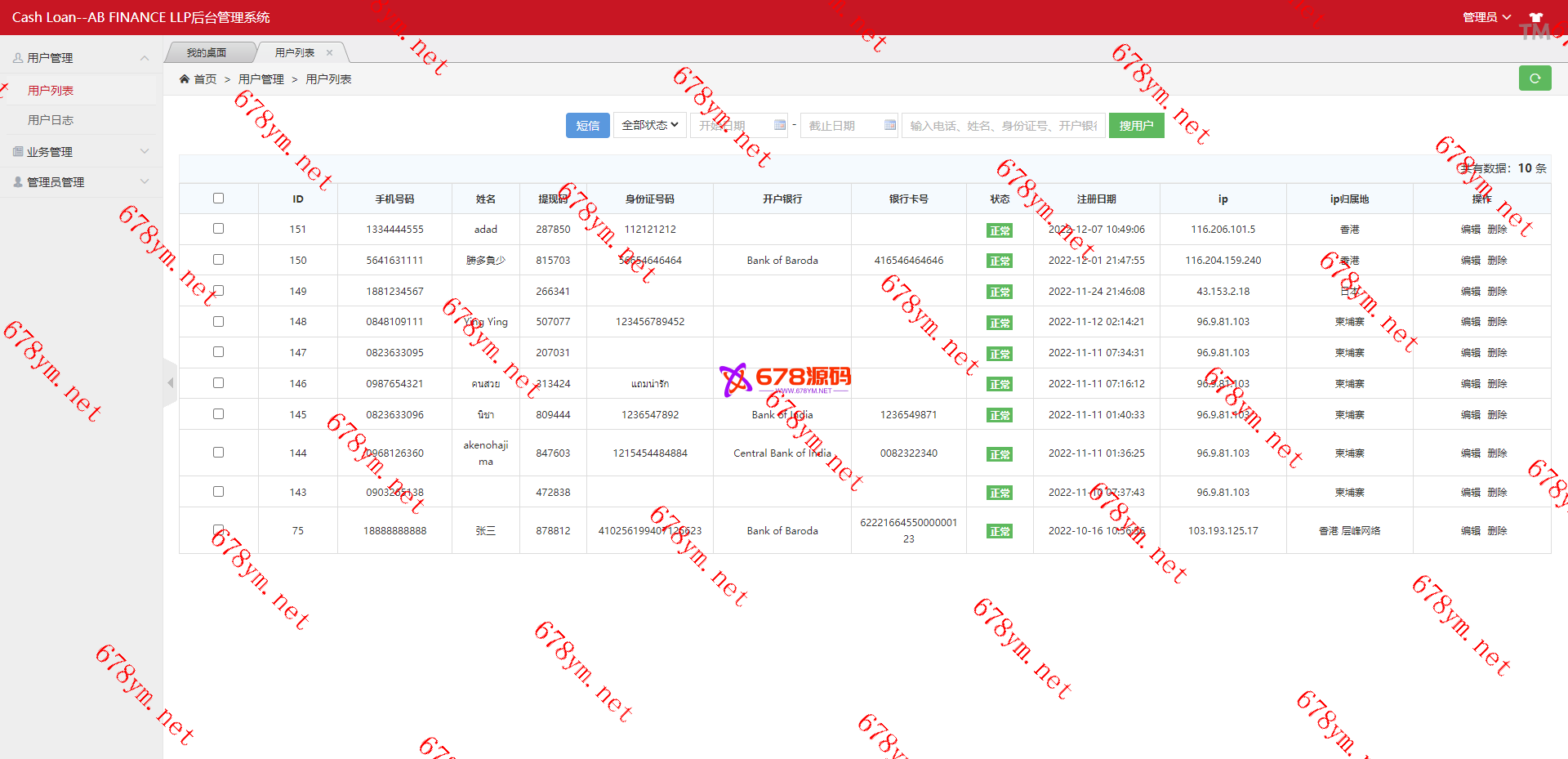1568x759 pixels.
Task: Click the green refresh icon
Action: point(1535,78)
